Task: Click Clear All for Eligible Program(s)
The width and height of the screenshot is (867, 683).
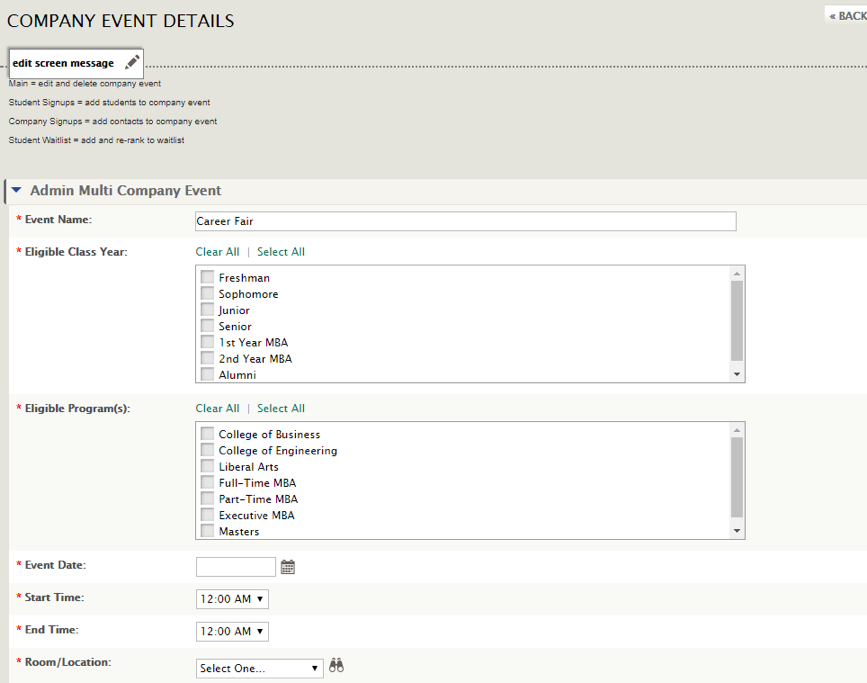Action: pyautogui.click(x=217, y=408)
